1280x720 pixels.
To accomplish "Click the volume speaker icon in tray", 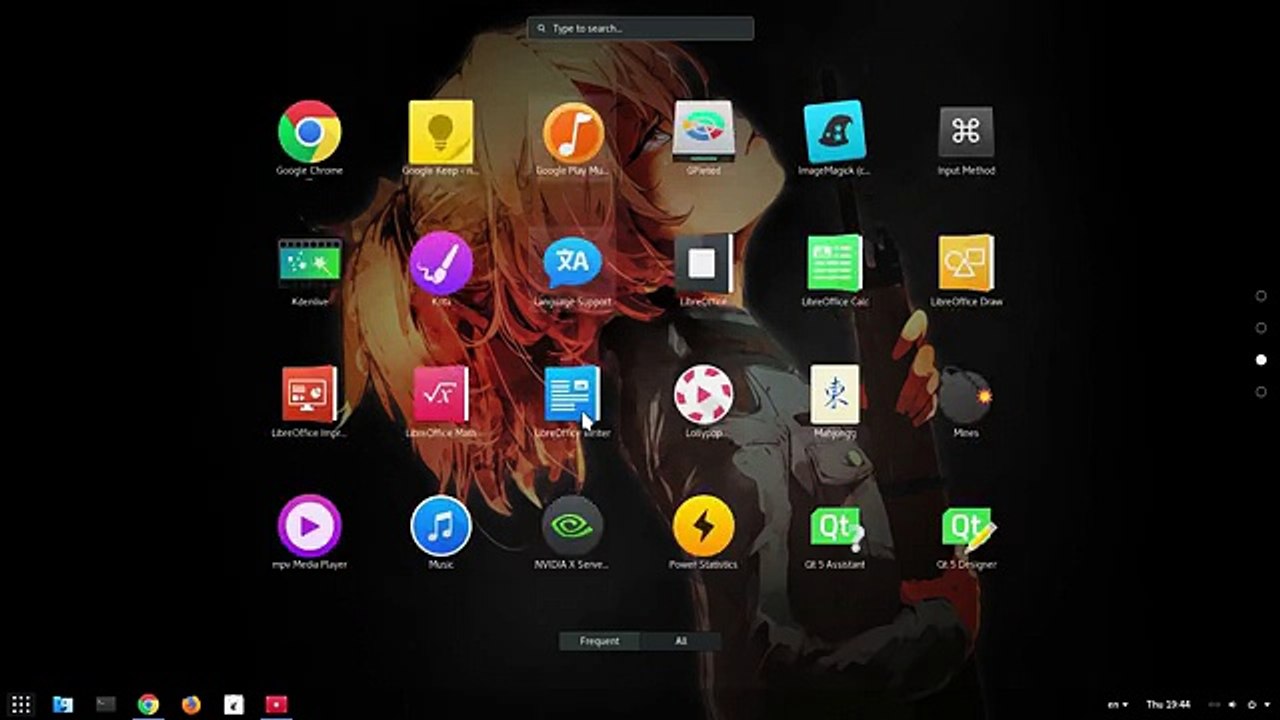I will [x=1233, y=705].
